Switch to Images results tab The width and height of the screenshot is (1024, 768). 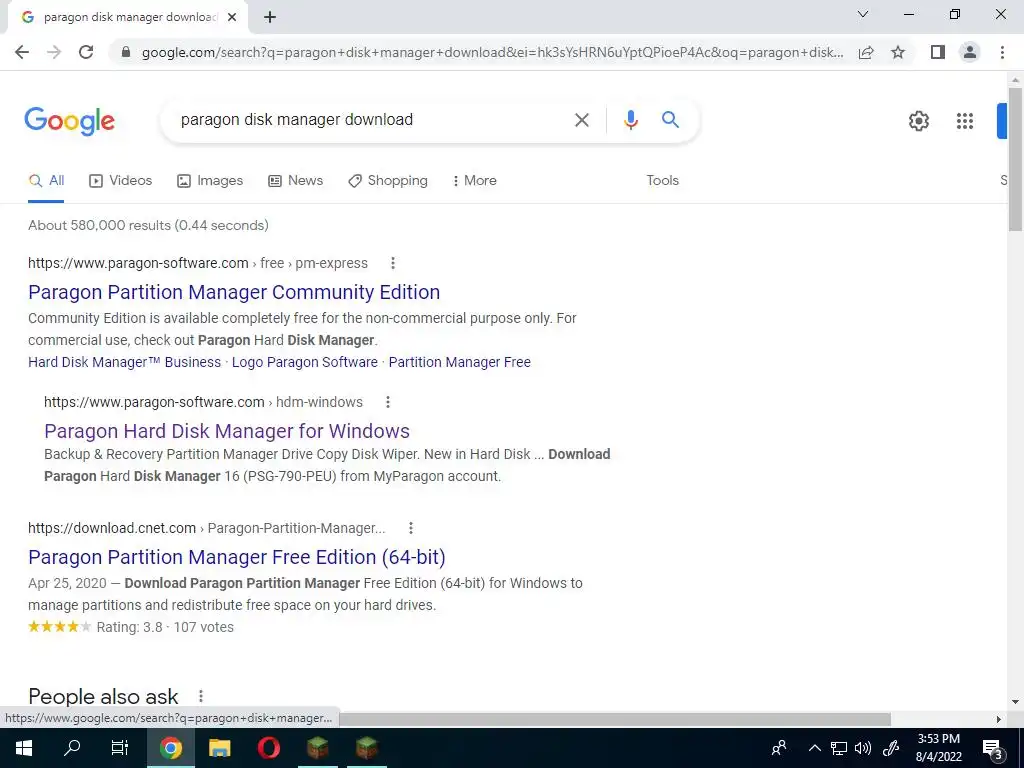tap(210, 181)
